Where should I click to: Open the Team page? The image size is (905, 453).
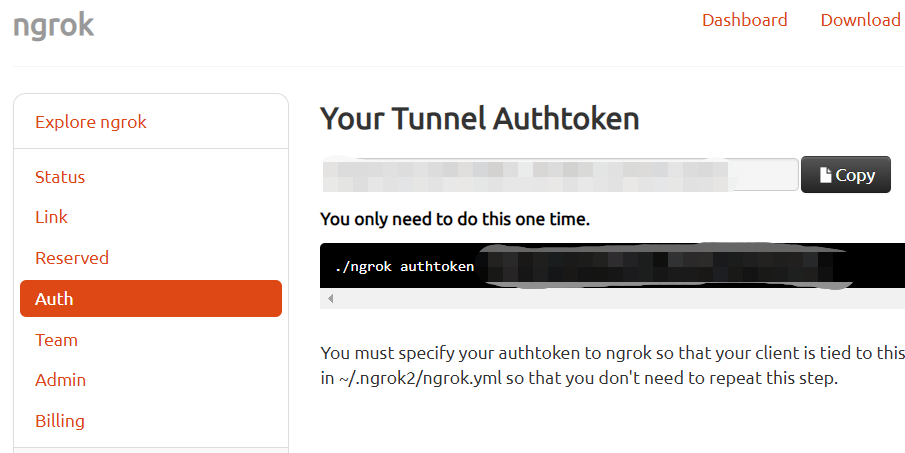click(x=56, y=340)
